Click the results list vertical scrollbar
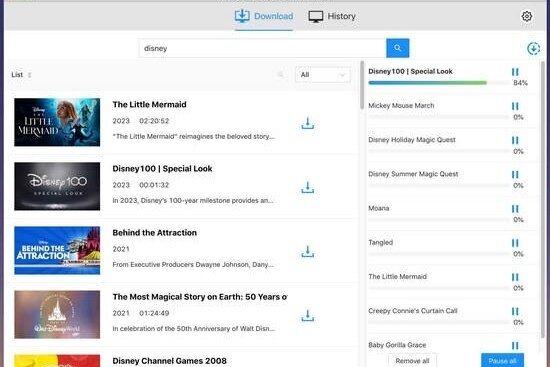The width and height of the screenshot is (550, 367). coord(362,85)
